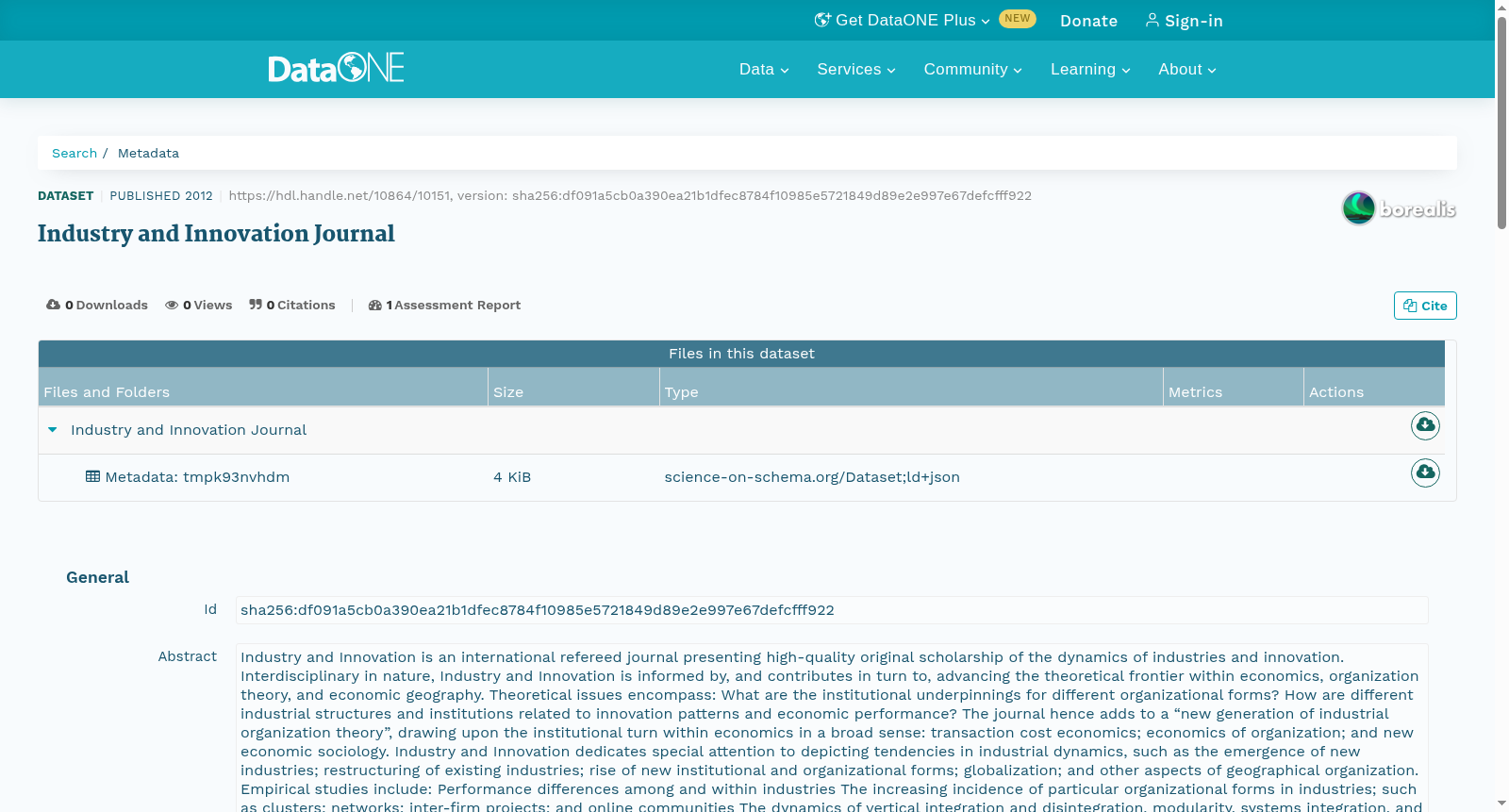Click the Sign-in link

pos(1184,21)
